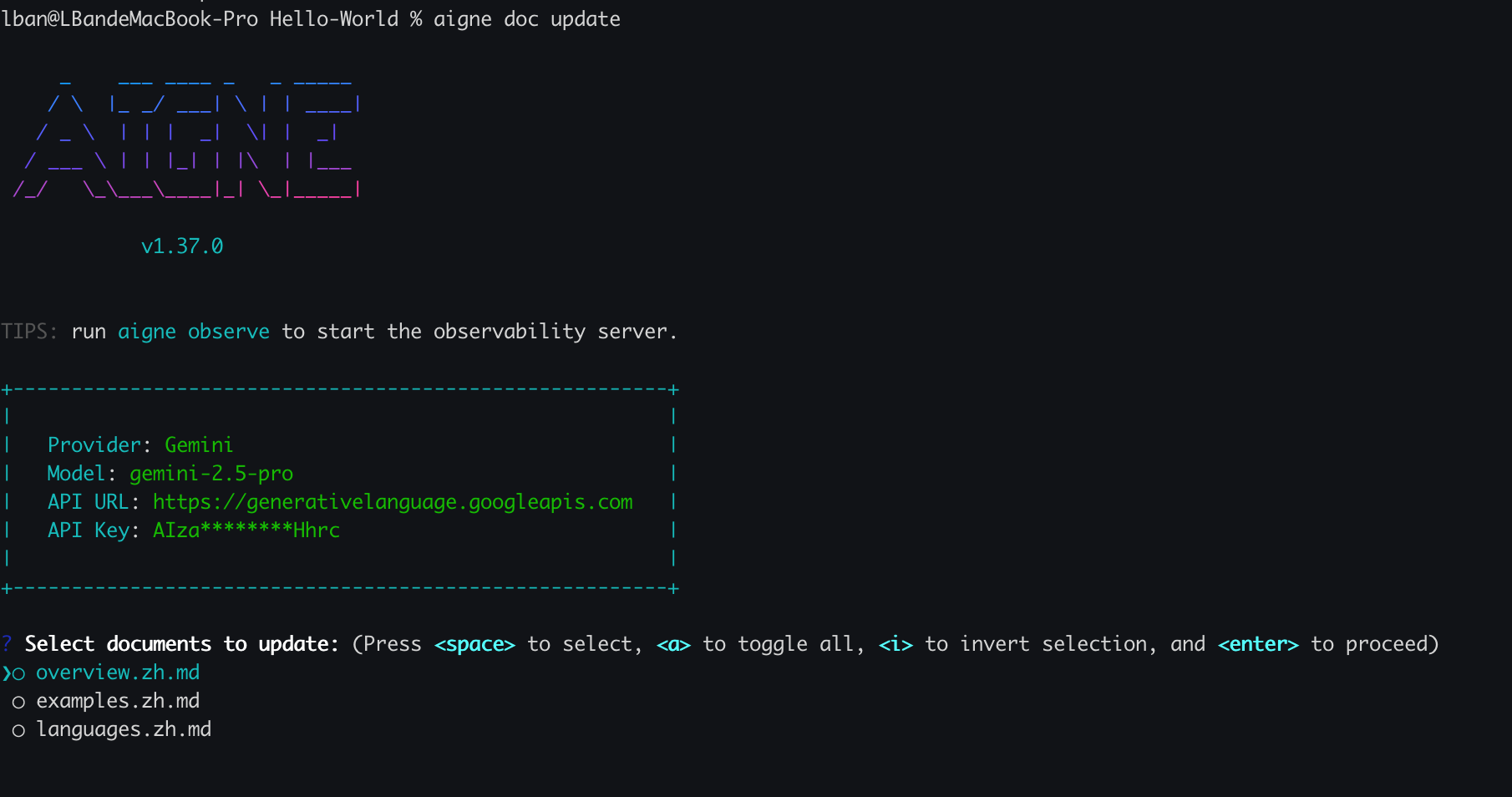Click the <space> key hint

tap(474, 644)
